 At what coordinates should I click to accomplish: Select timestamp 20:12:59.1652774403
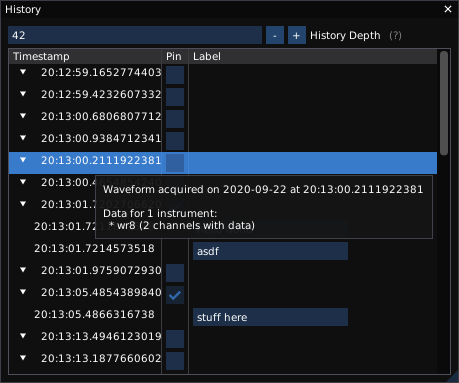pyautogui.click(x=101, y=72)
